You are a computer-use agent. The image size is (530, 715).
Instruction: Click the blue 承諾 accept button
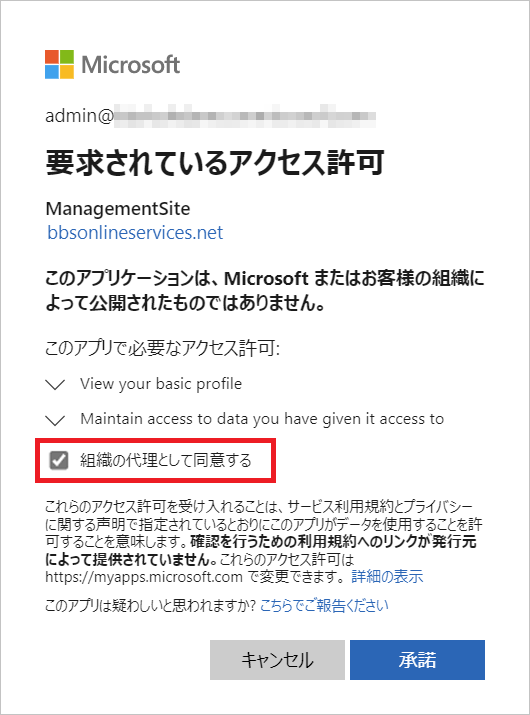tap(417, 660)
